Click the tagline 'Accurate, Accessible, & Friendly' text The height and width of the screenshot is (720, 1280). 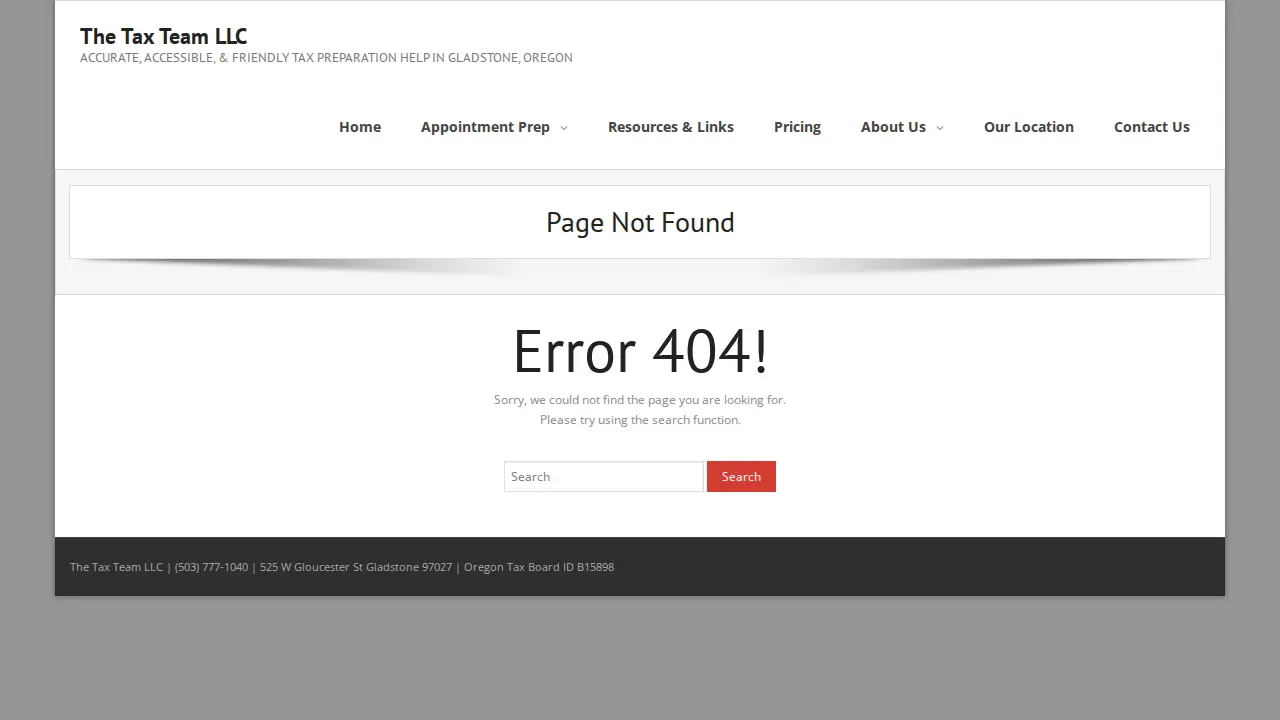click(x=326, y=58)
